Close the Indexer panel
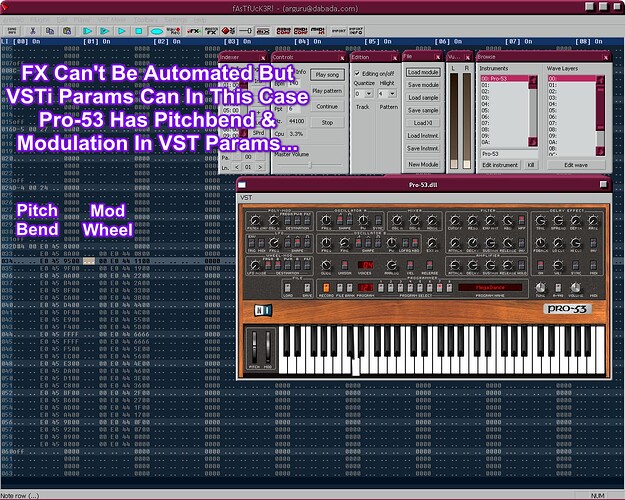This screenshot has height=500, width=625. 263,58
